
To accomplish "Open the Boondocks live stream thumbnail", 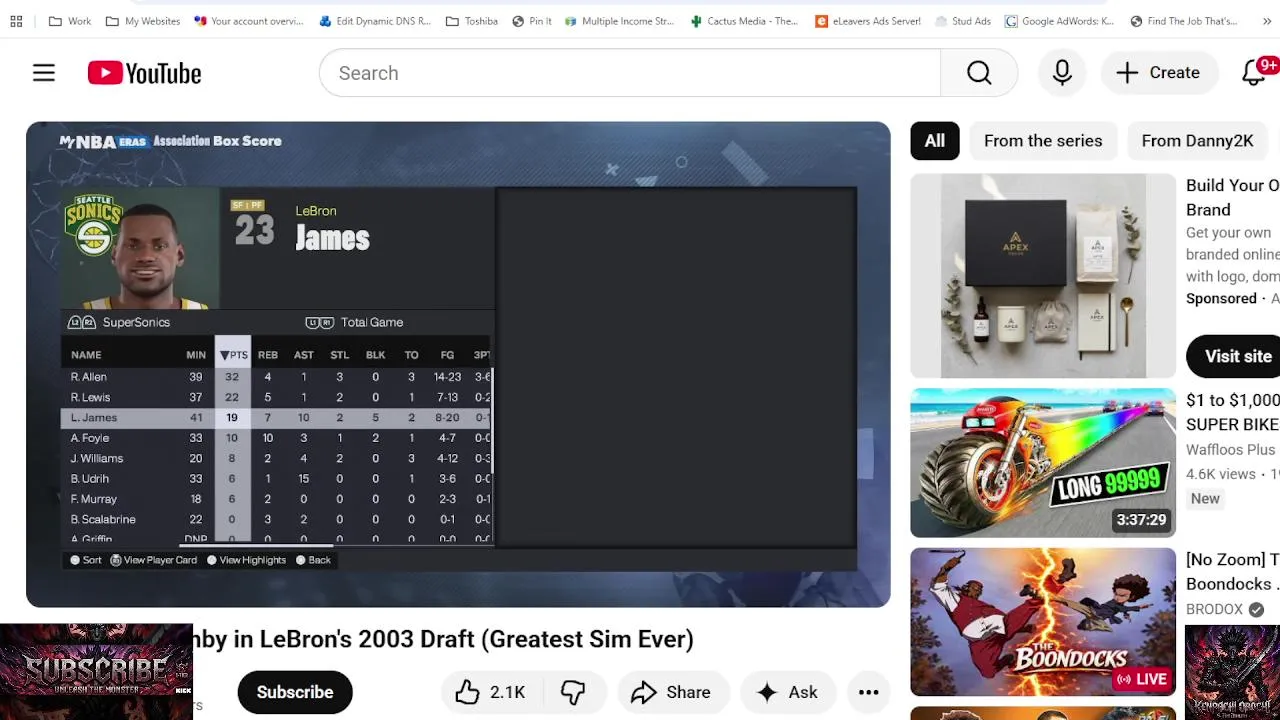I will pos(1043,622).
